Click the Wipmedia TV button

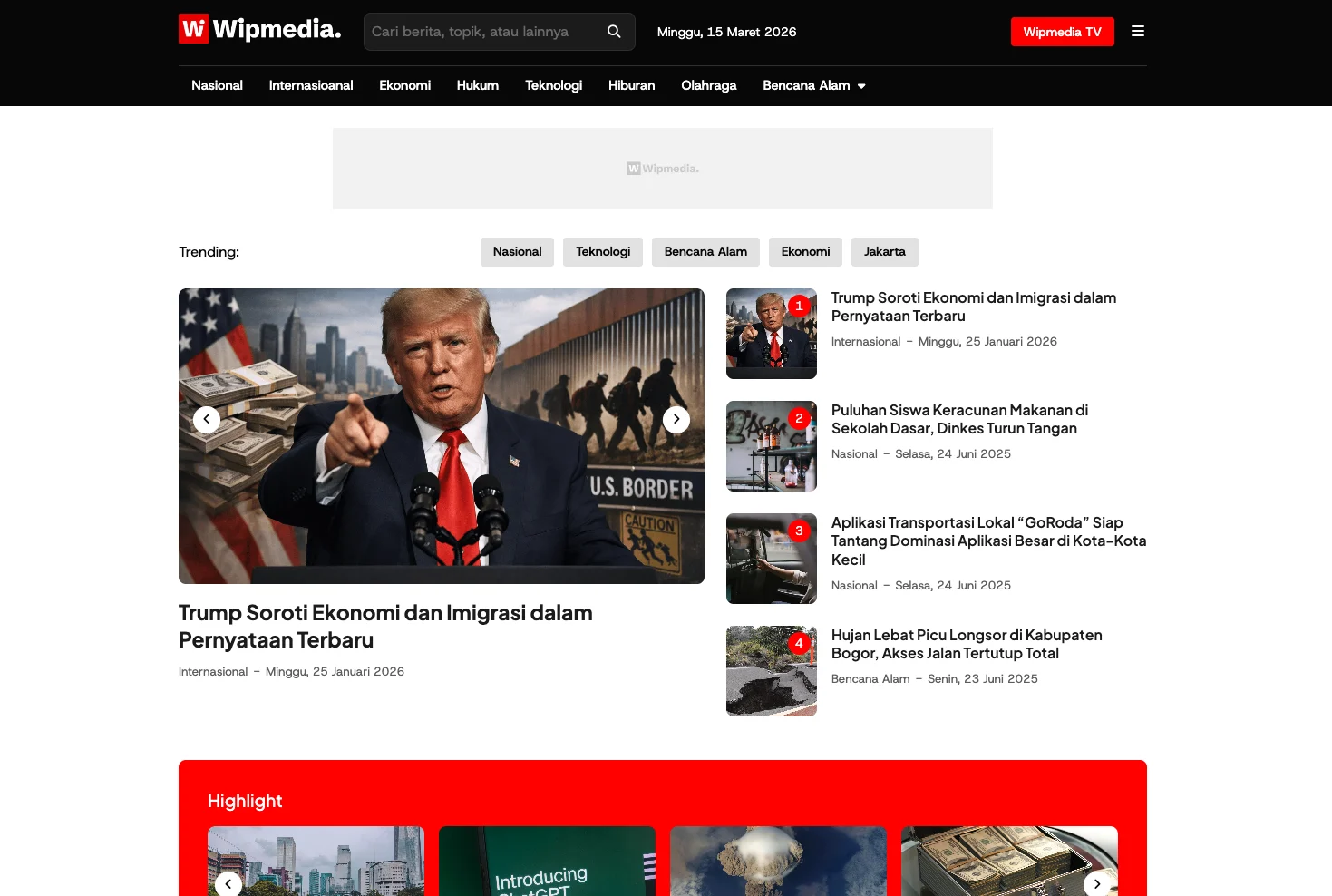point(1062,31)
